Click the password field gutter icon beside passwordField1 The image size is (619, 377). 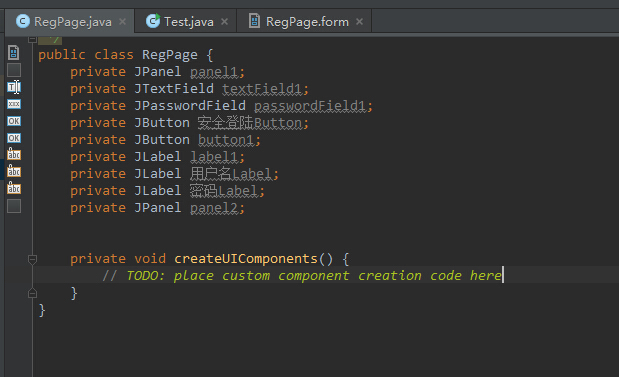tap(14, 104)
